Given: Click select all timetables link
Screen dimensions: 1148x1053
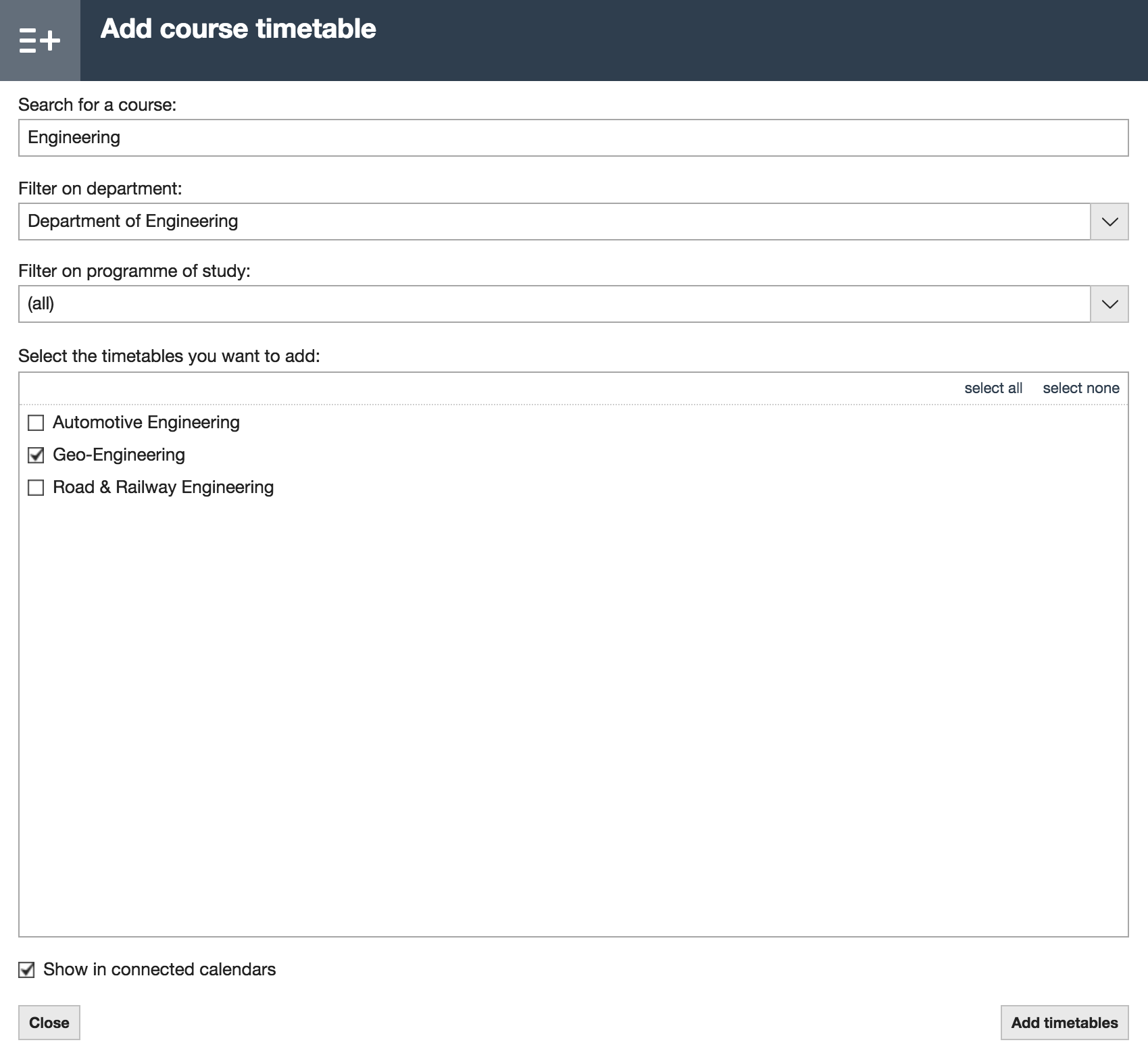Looking at the screenshot, I should tap(994, 388).
